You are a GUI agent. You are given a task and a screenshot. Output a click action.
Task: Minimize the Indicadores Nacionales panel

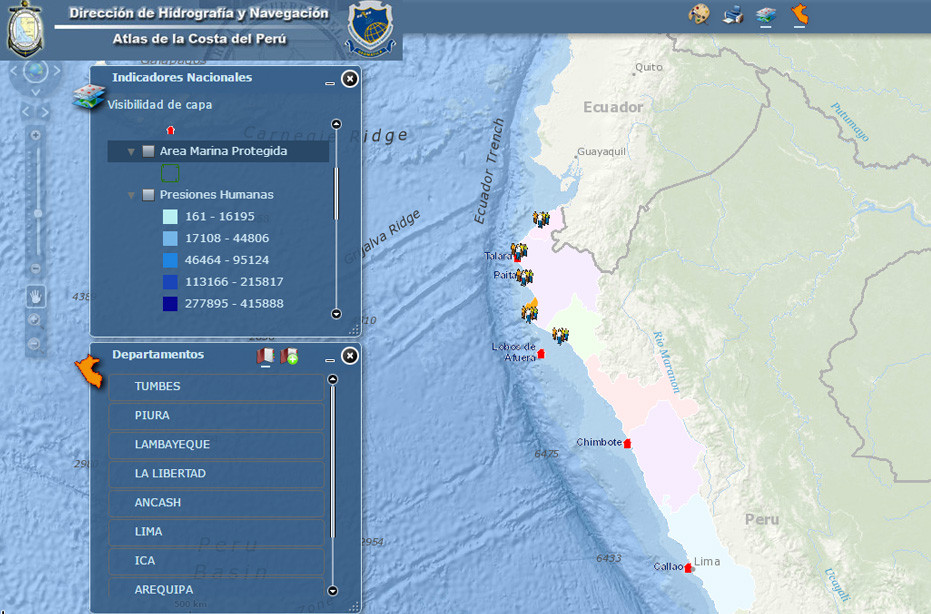tap(330, 83)
